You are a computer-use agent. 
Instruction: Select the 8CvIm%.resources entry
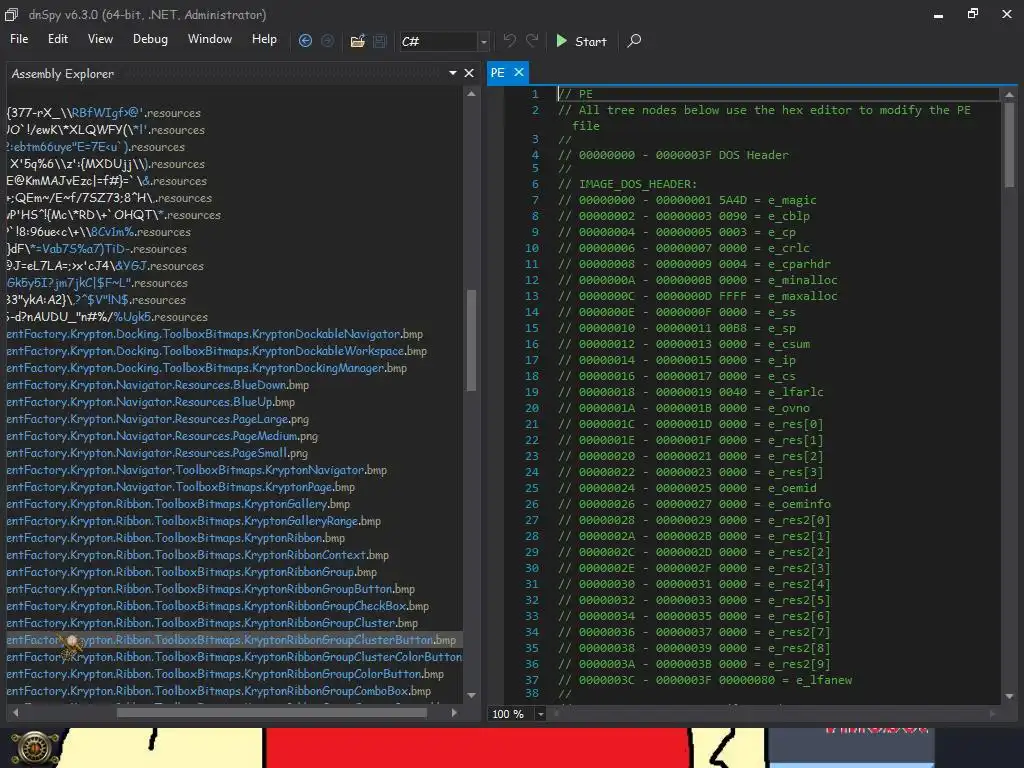click(x=99, y=232)
